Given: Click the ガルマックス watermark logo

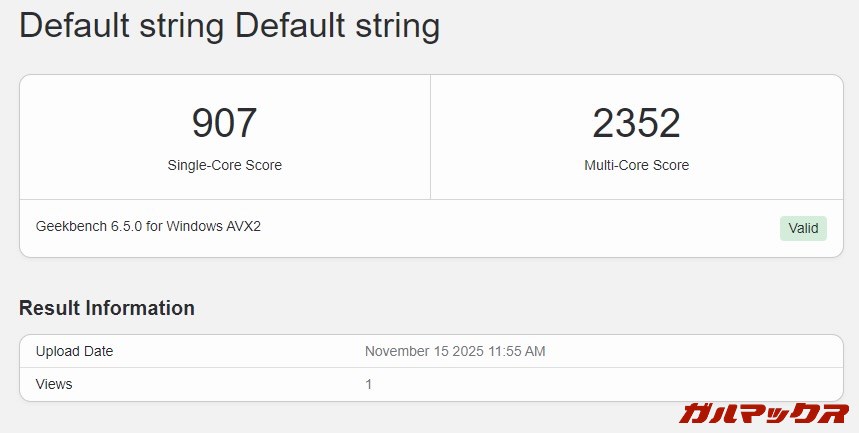Looking at the screenshot, I should click(763, 412).
